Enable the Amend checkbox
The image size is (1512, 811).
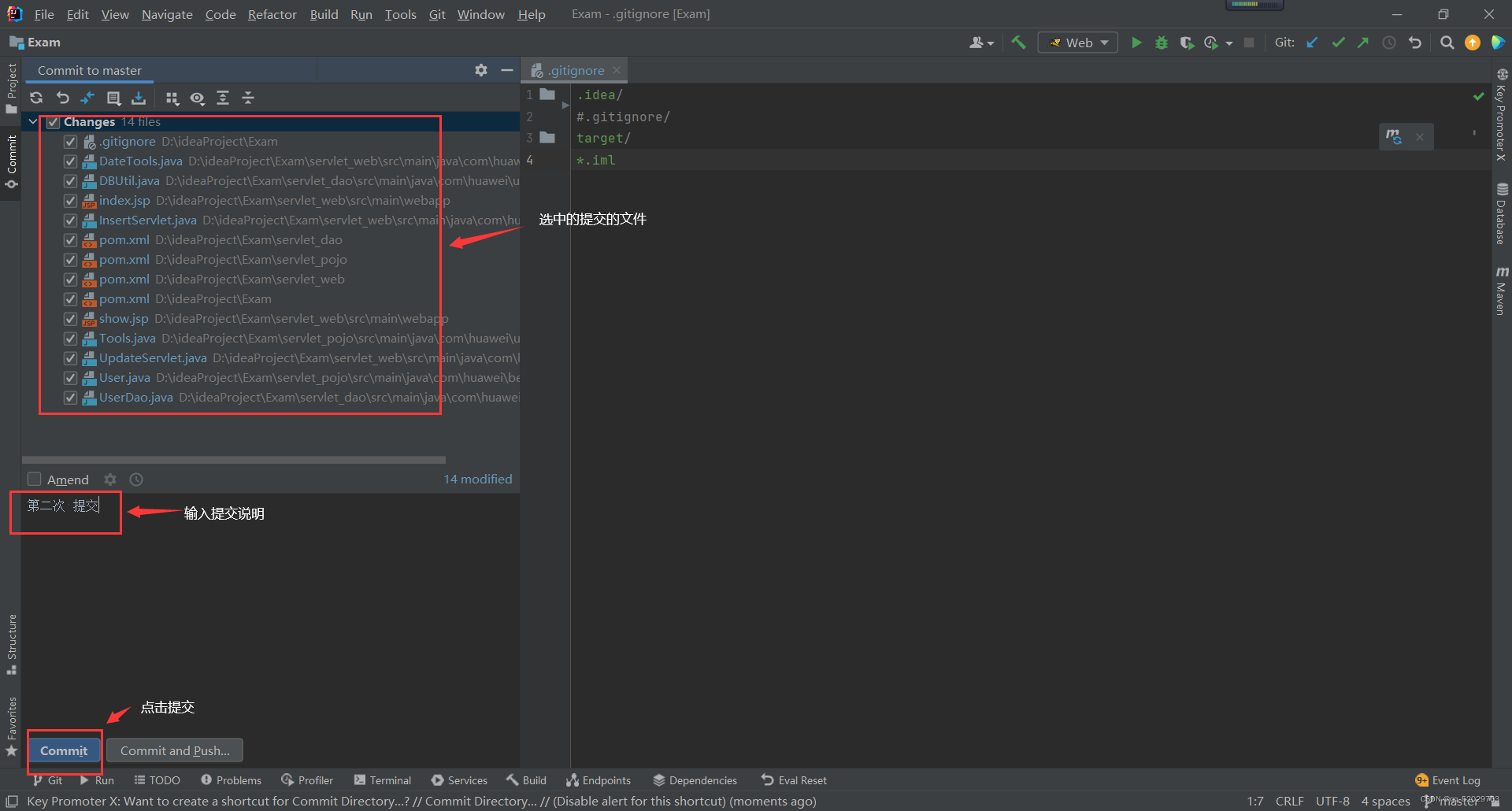point(34,480)
